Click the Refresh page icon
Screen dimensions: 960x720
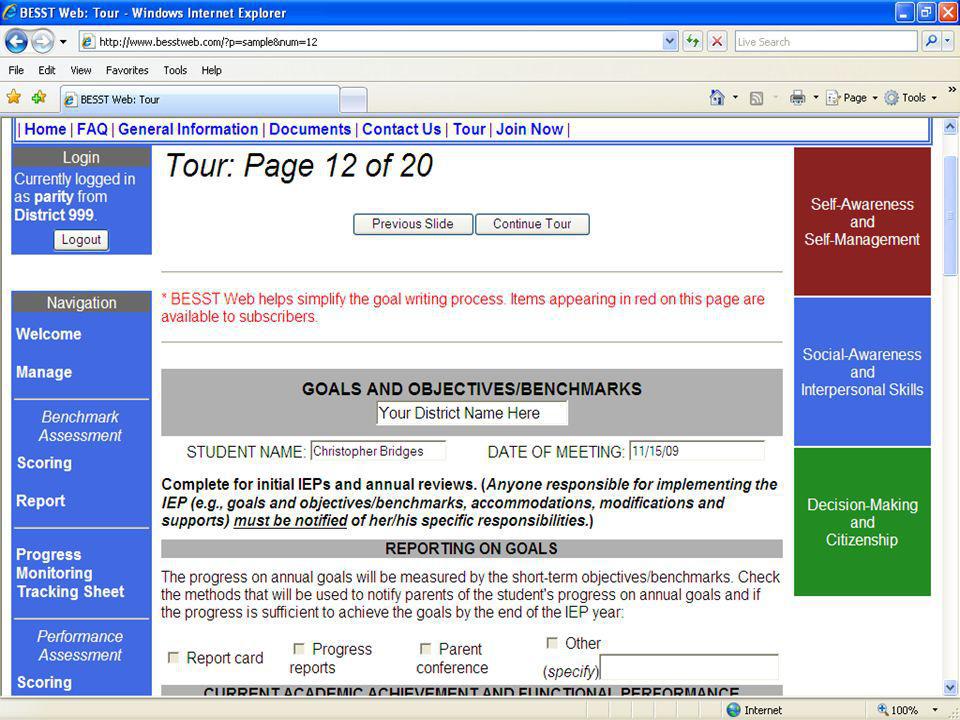(x=692, y=42)
